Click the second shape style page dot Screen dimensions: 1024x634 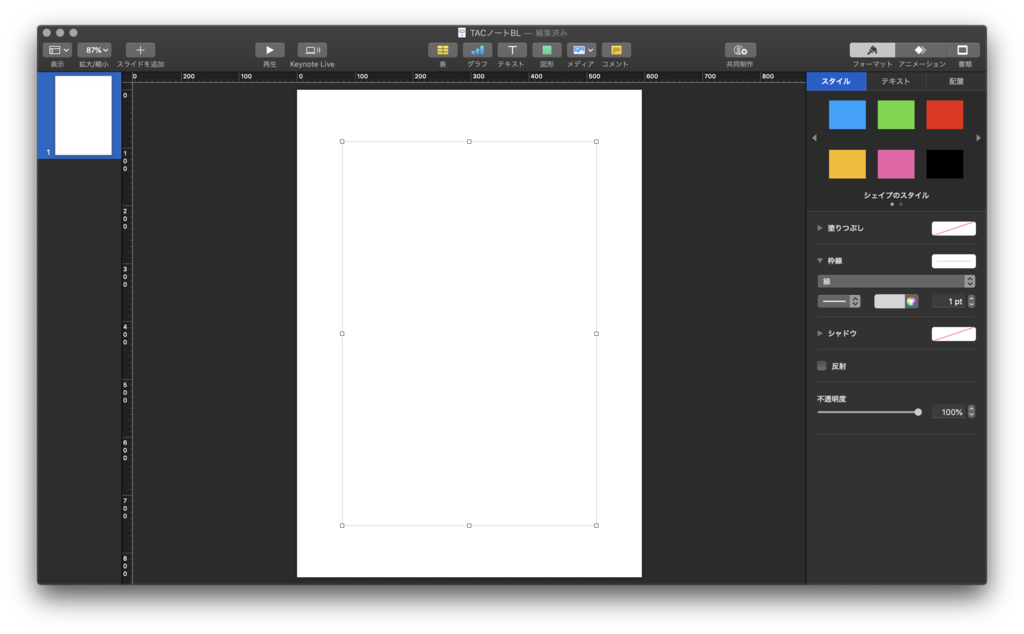tap(901, 204)
